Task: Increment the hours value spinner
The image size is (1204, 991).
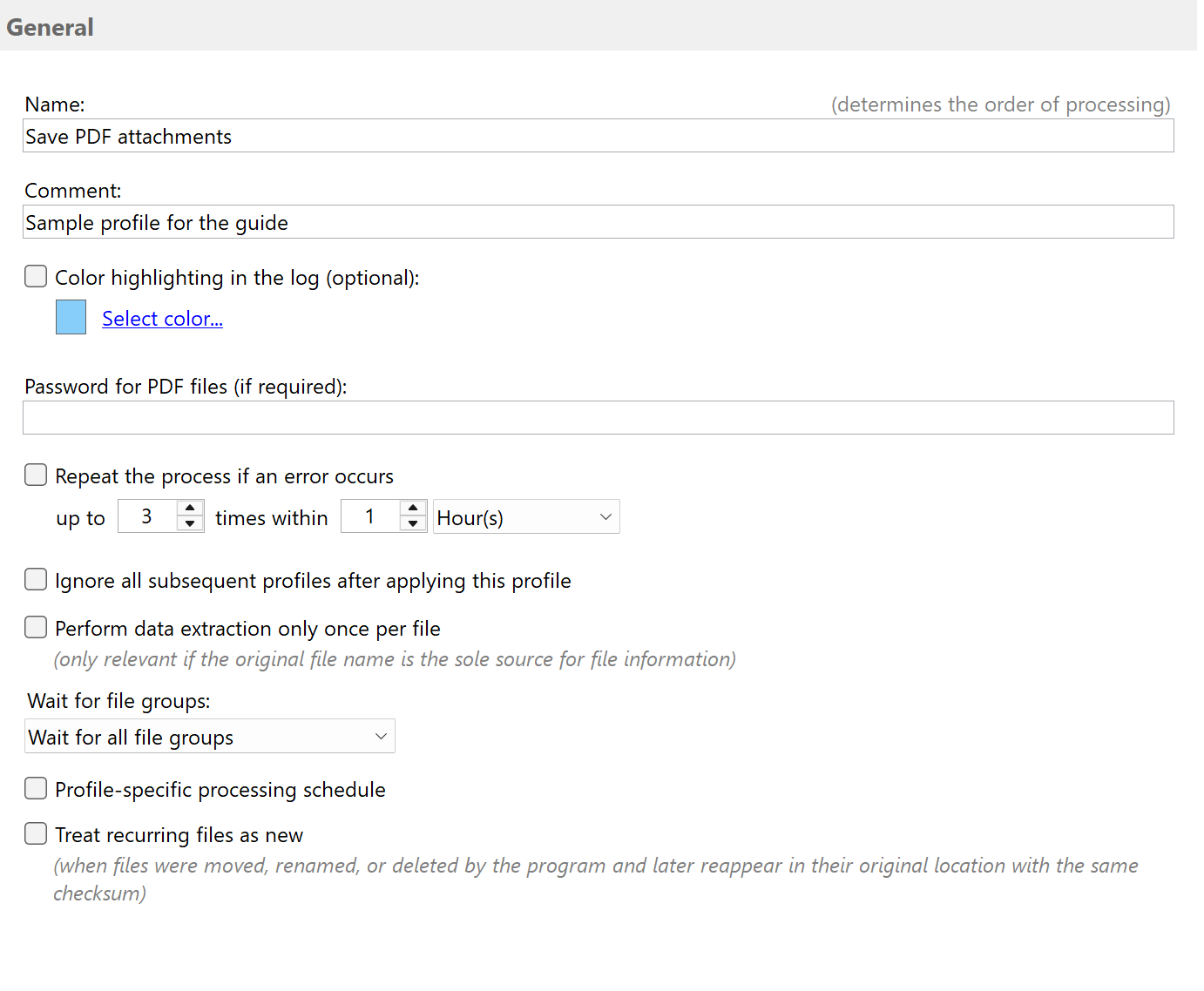Action: 413,509
